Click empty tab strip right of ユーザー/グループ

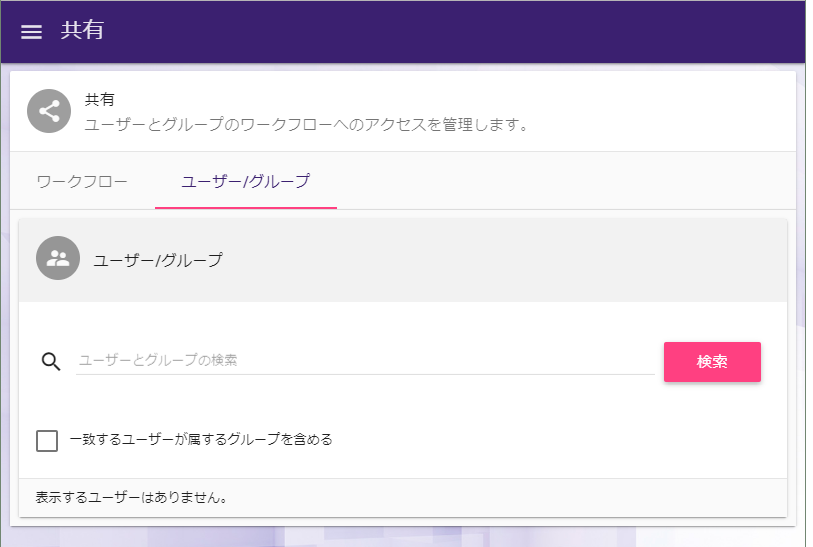pos(560,181)
